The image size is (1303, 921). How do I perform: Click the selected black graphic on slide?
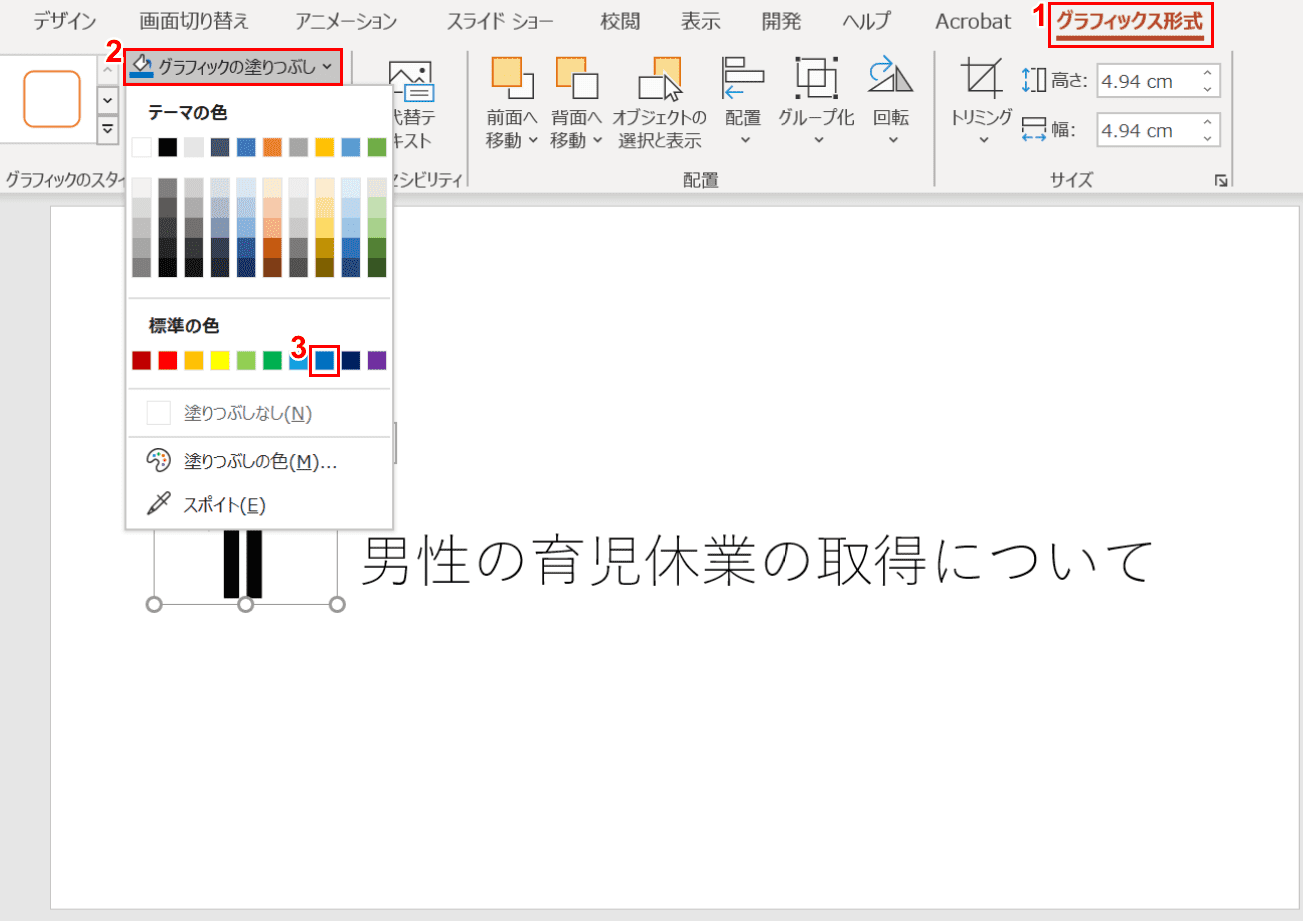pos(243,565)
